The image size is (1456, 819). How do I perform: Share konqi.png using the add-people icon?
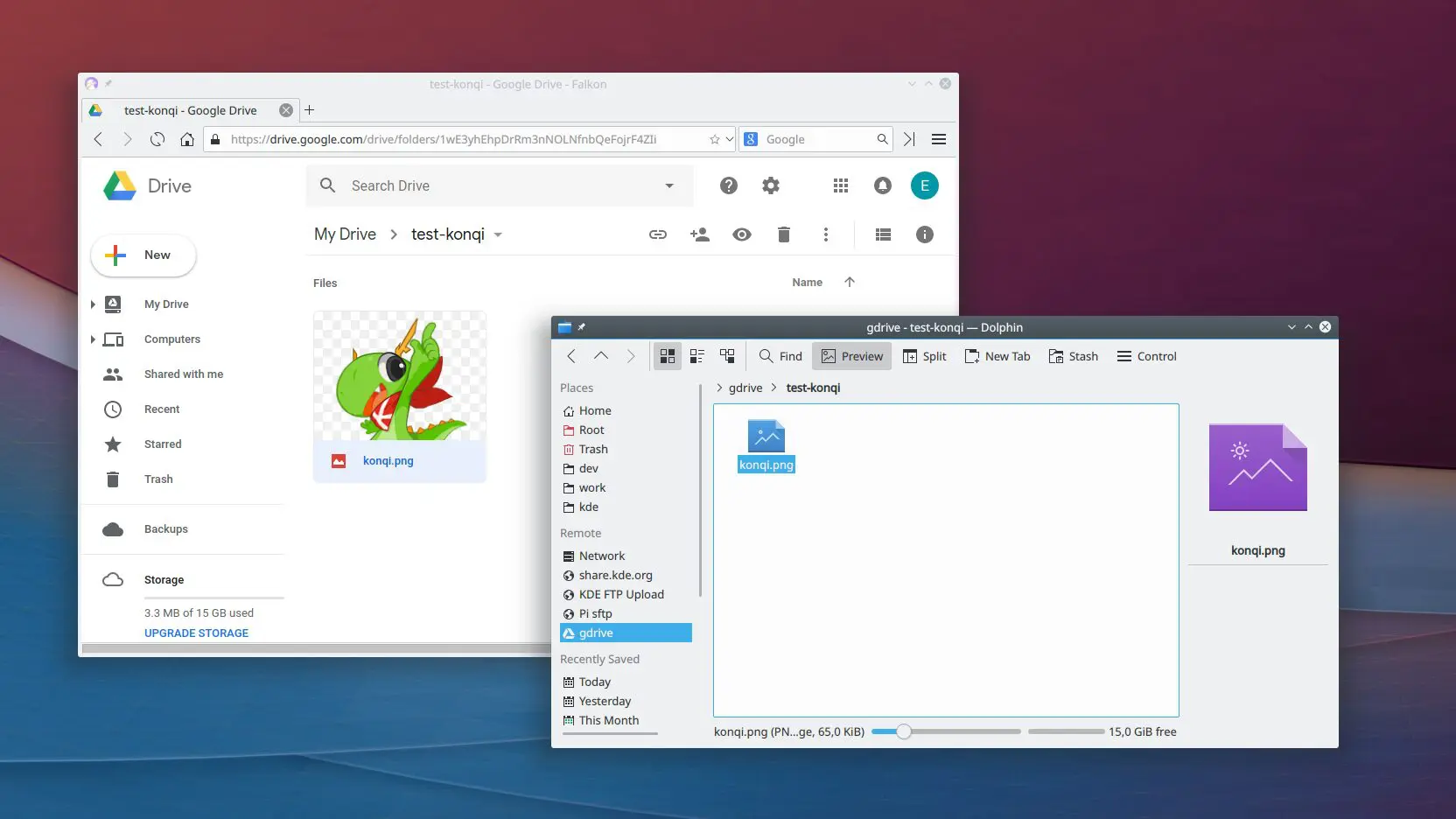[x=700, y=234]
